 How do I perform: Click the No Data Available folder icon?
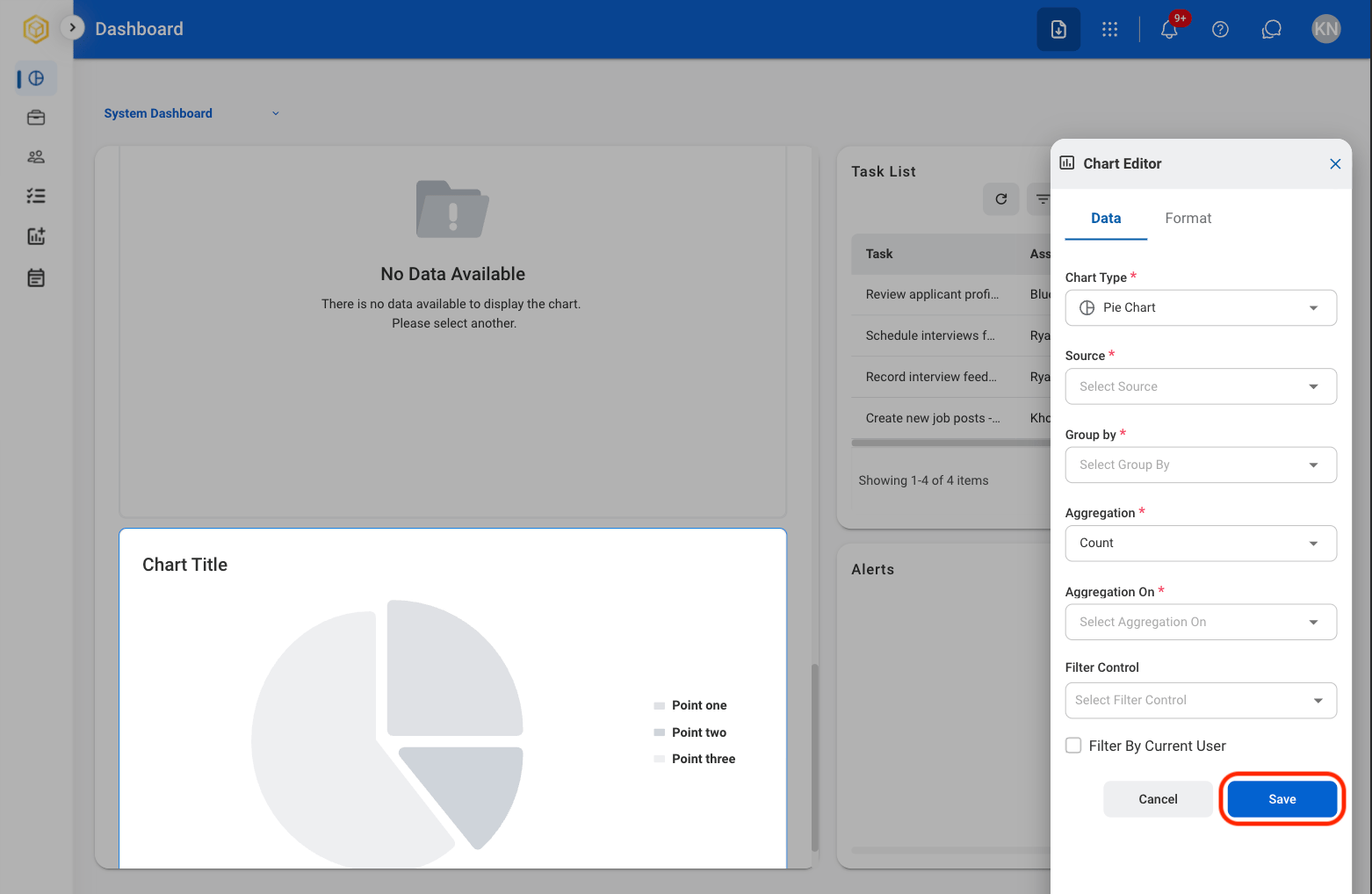(452, 209)
